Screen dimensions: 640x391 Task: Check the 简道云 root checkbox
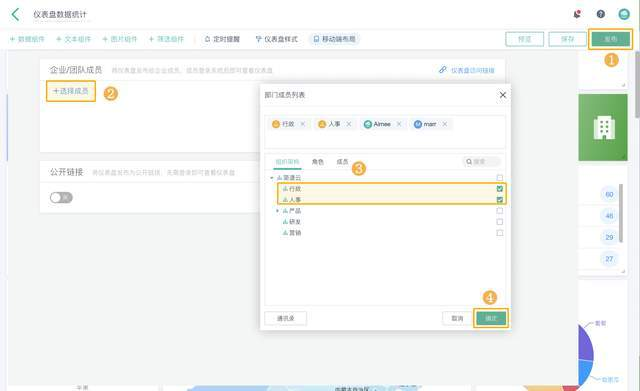point(500,178)
